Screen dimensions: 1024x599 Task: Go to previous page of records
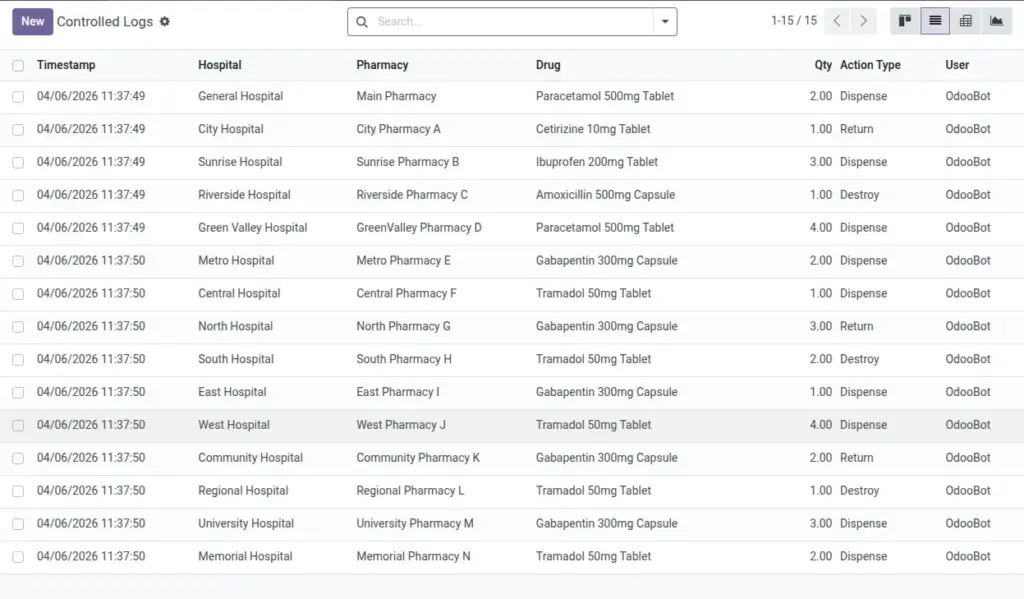(837, 21)
